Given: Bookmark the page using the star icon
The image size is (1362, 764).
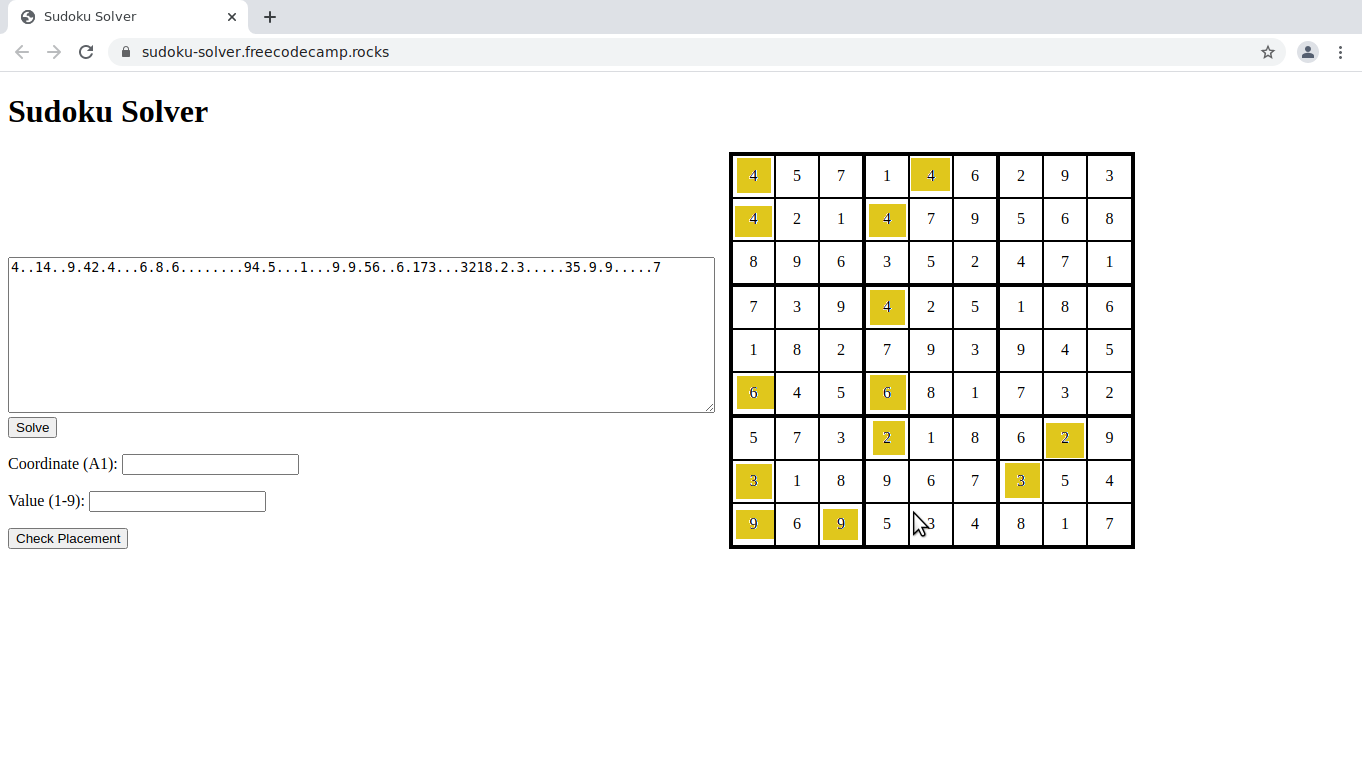Looking at the screenshot, I should (1267, 51).
